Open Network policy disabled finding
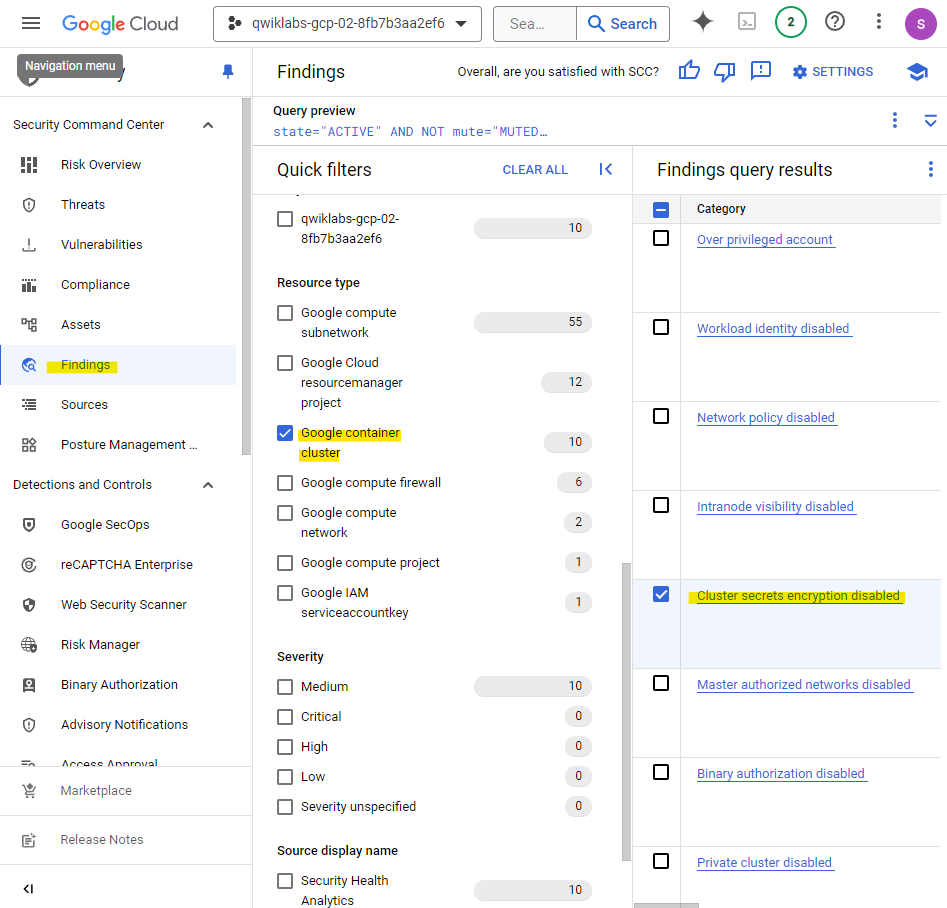The width and height of the screenshot is (947, 908). 766,417
